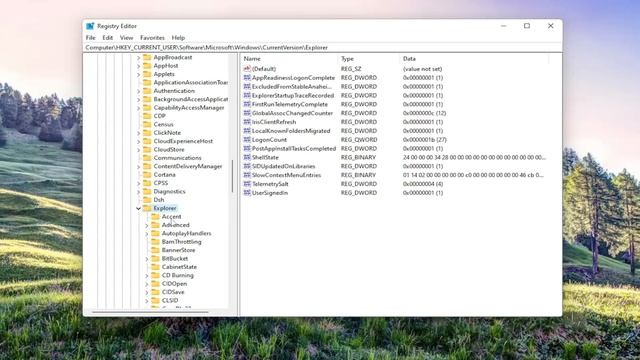
Task: Select the Dsh folder icon
Action: 147,200
